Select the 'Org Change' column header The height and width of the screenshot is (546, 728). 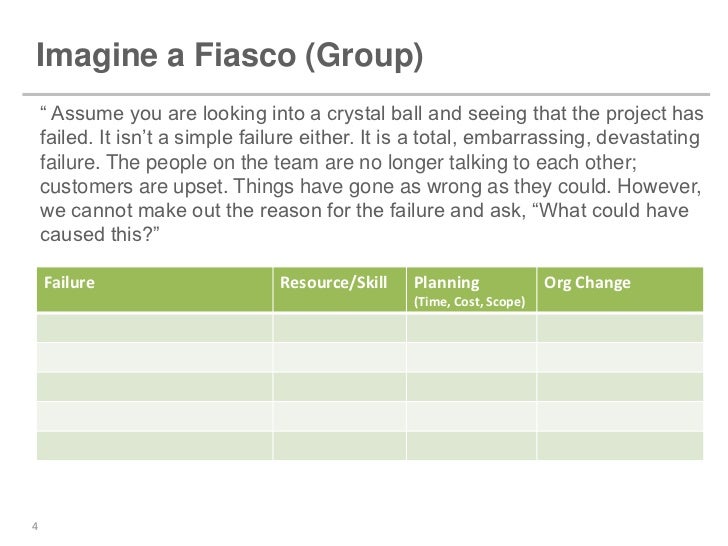pos(587,283)
